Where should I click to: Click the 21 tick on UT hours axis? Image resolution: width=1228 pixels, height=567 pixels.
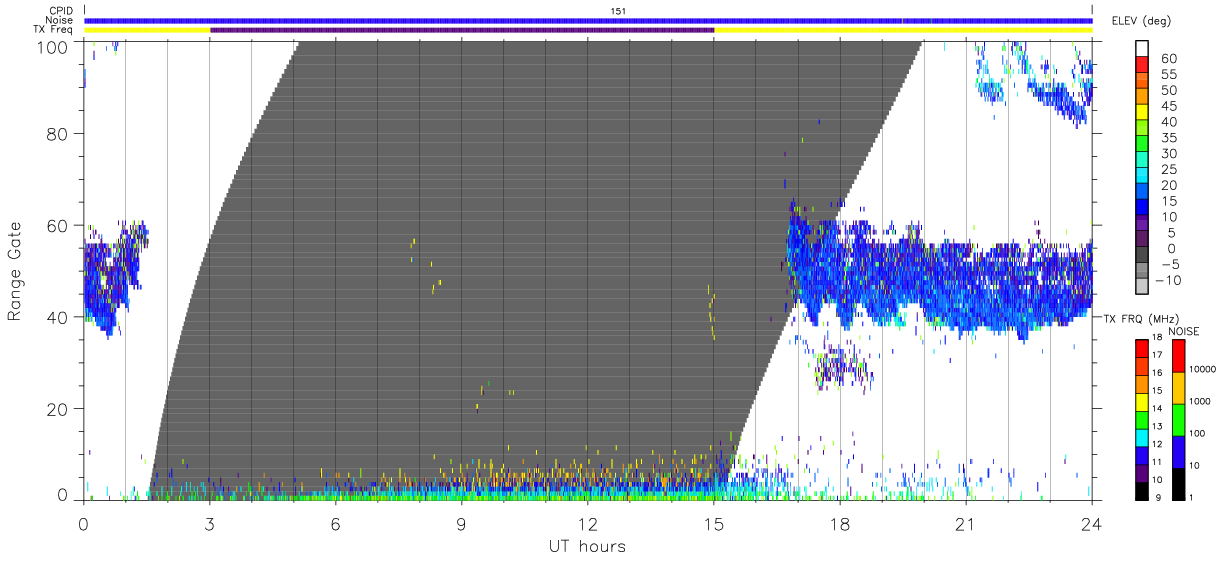point(966,523)
